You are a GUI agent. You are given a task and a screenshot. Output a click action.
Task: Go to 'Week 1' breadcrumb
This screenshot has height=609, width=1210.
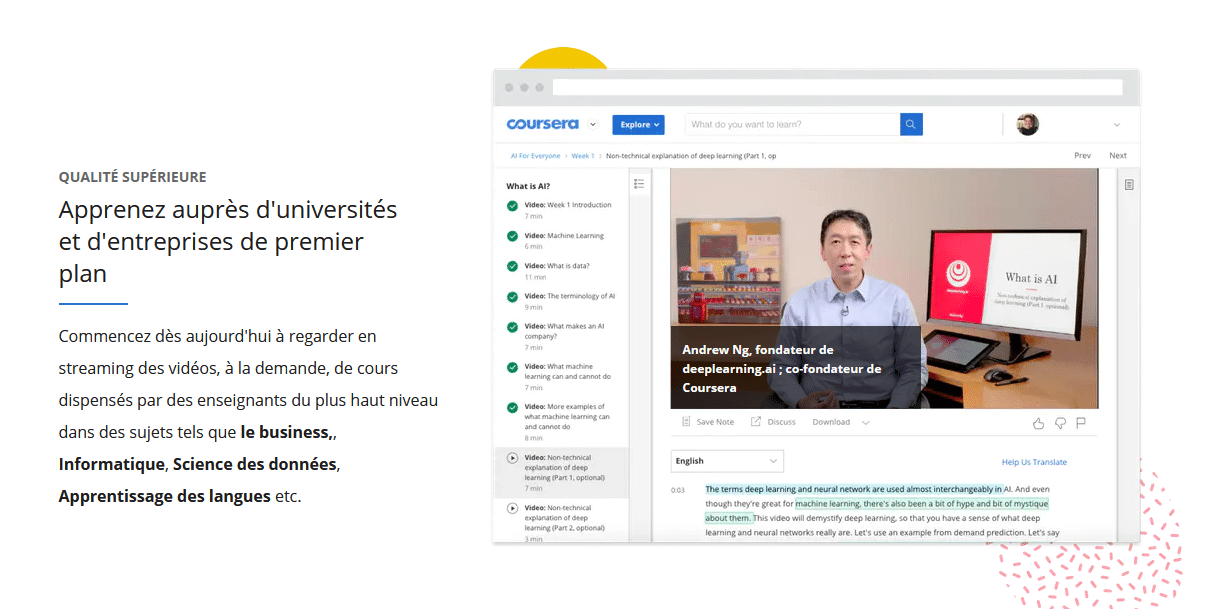[x=583, y=156]
